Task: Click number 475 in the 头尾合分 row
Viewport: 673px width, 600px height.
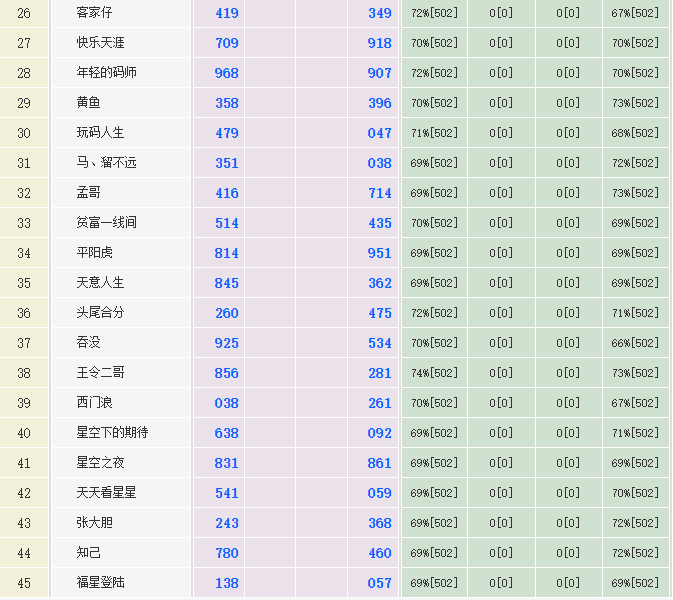Action: coord(379,313)
